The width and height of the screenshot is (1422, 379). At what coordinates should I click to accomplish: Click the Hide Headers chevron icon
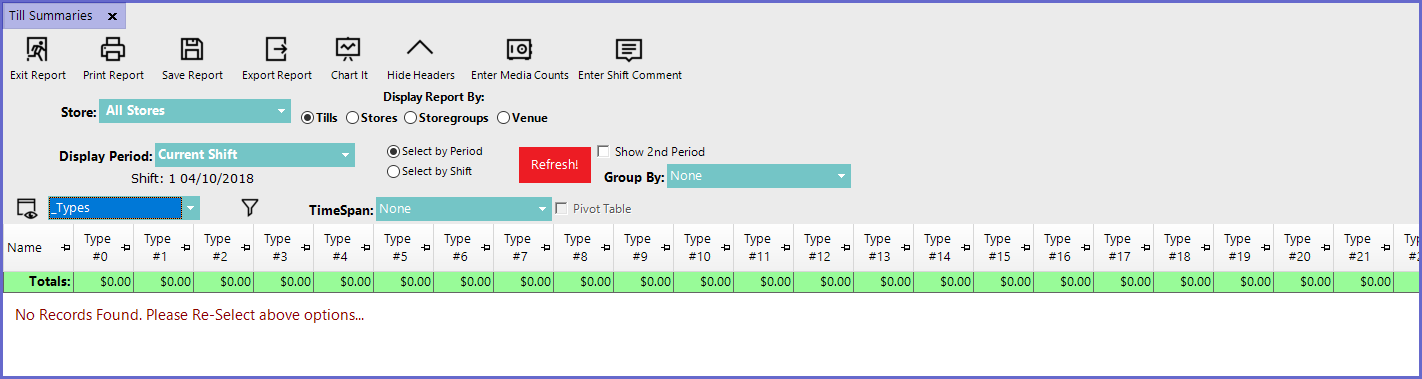pyautogui.click(x=420, y=47)
